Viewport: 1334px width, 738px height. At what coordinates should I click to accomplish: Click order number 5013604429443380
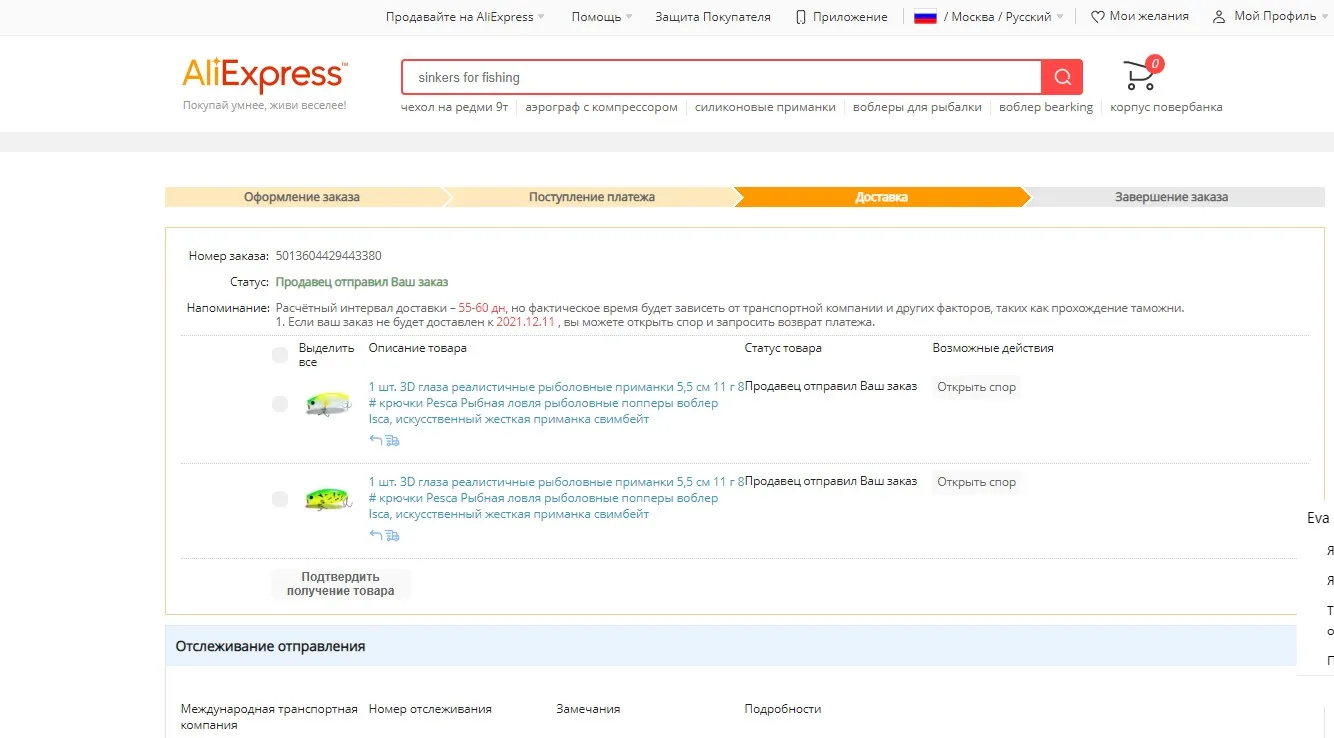[x=328, y=256]
